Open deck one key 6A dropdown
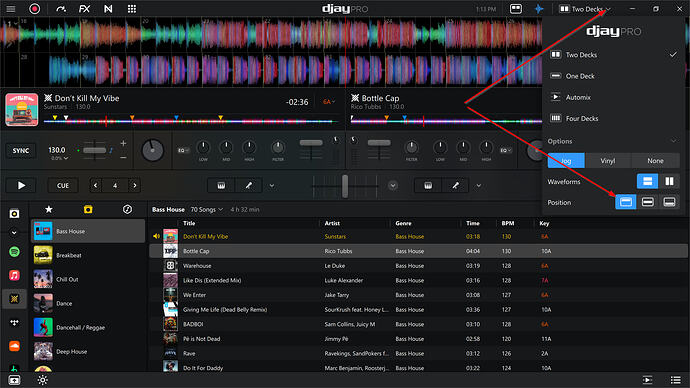Image resolution: width=690 pixels, height=388 pixels. tap(329, 102)
